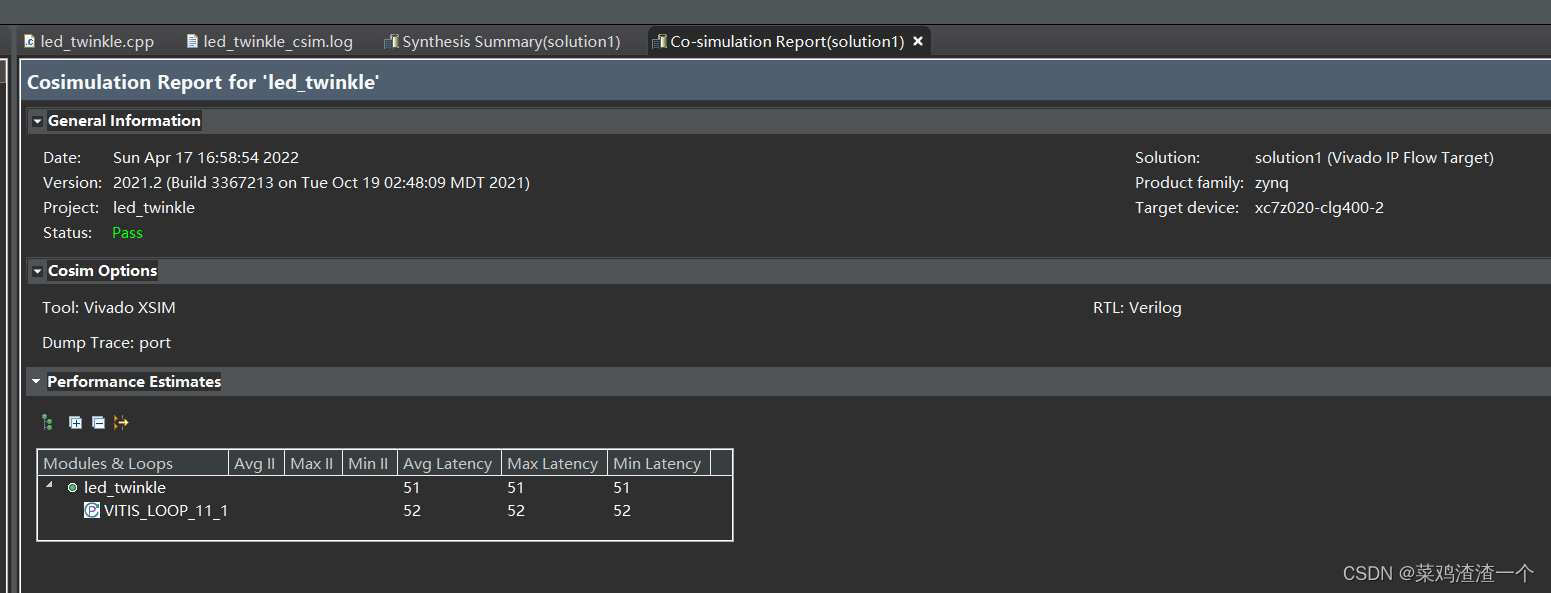Screen dimensions: 1551x593
Task: Click the Cosim Options section title
Action: pos(103,271)
